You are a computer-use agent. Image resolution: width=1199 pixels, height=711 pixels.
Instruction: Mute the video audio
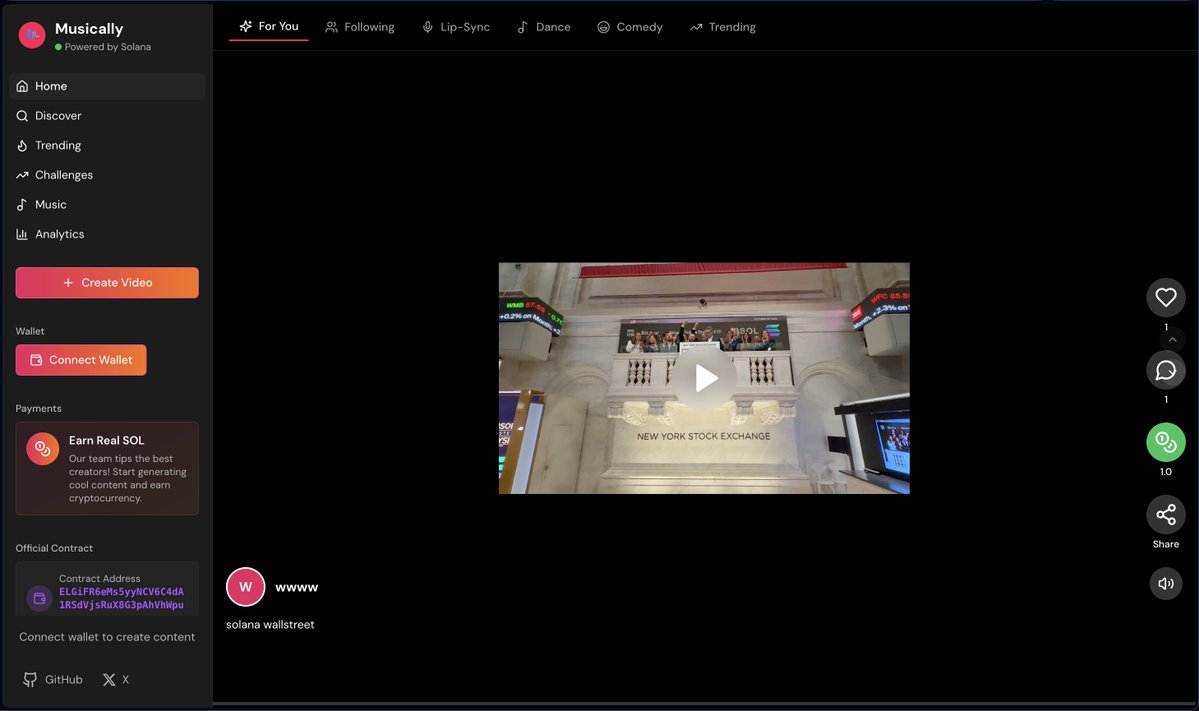tap(1165, 583)
